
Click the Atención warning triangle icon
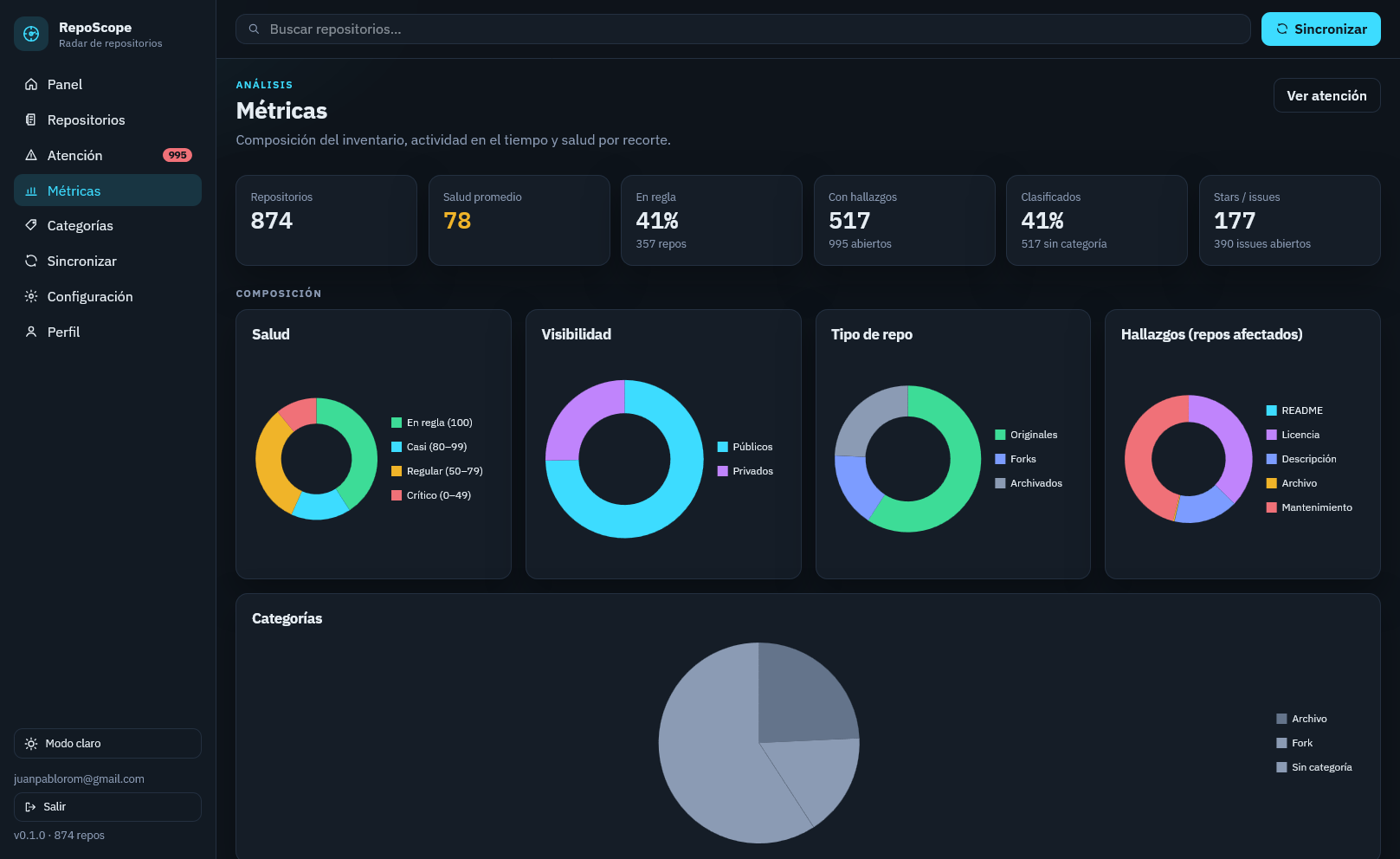click(31, 156)
